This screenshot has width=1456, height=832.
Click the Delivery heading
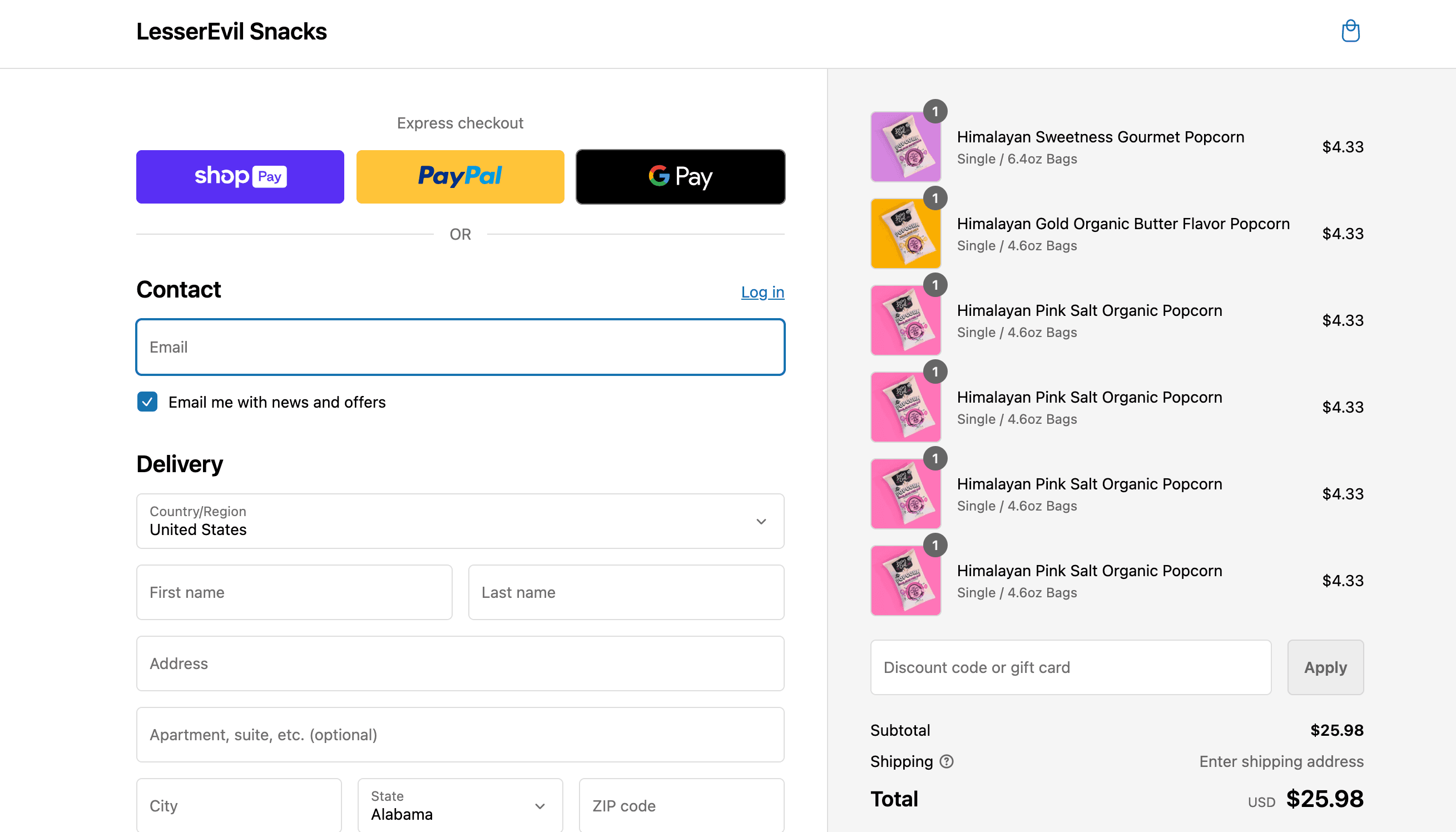[180, 464]
